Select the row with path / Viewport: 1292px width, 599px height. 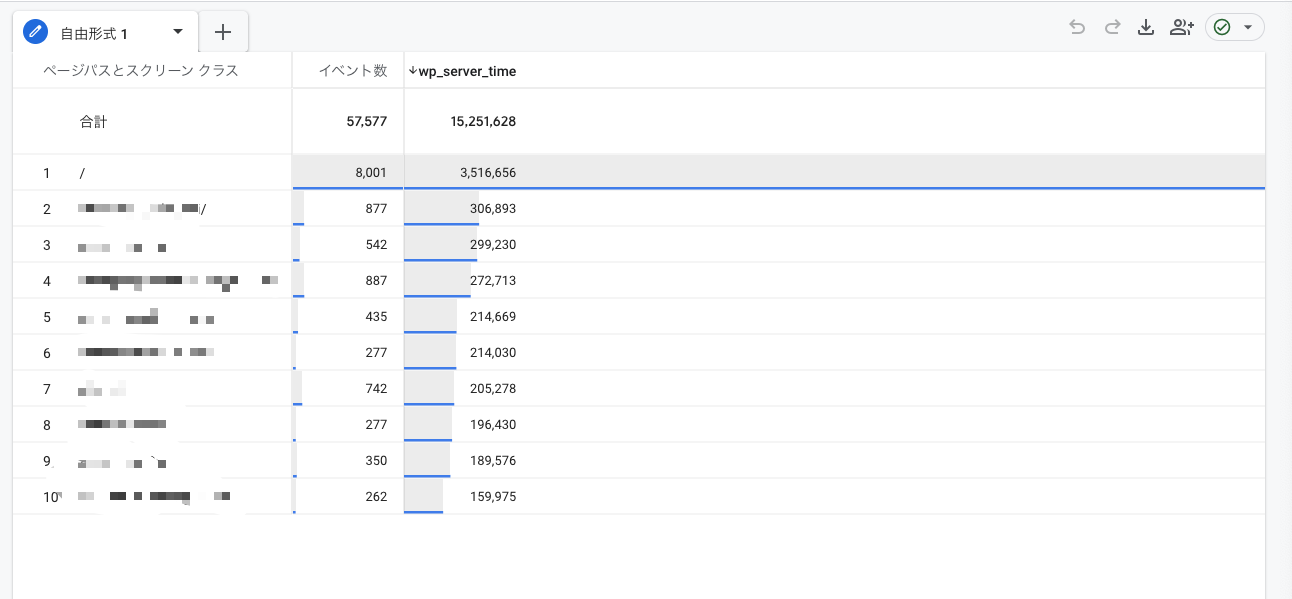[82, 173]
